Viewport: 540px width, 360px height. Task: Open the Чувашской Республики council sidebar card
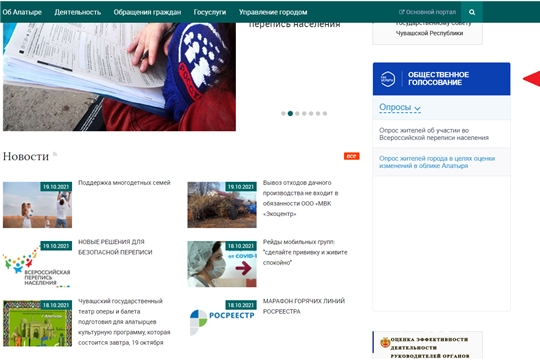(427, 33)
